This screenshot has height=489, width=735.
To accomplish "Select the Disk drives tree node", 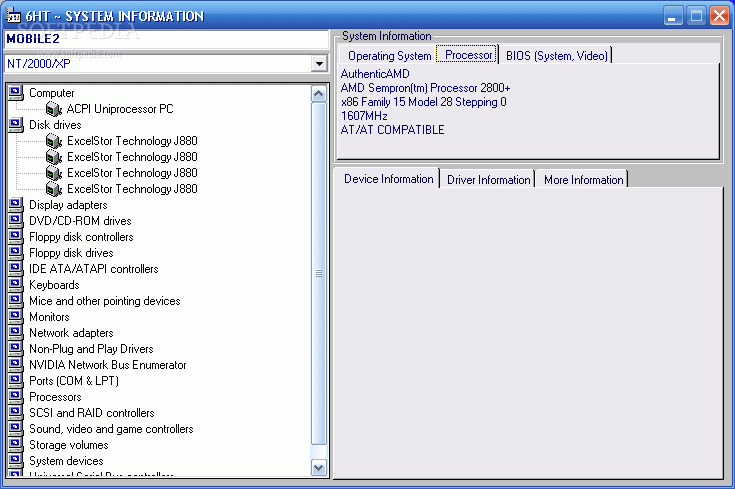I will tap(55, 125).
